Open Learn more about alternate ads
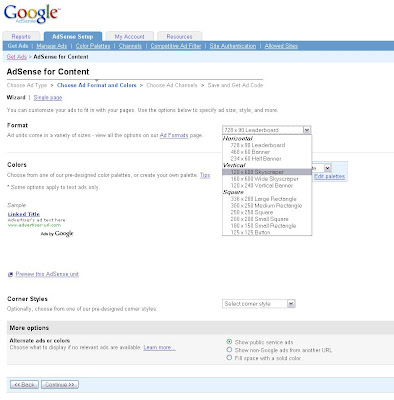The width and height of the screenshot is (394, 400). (159, 347)
